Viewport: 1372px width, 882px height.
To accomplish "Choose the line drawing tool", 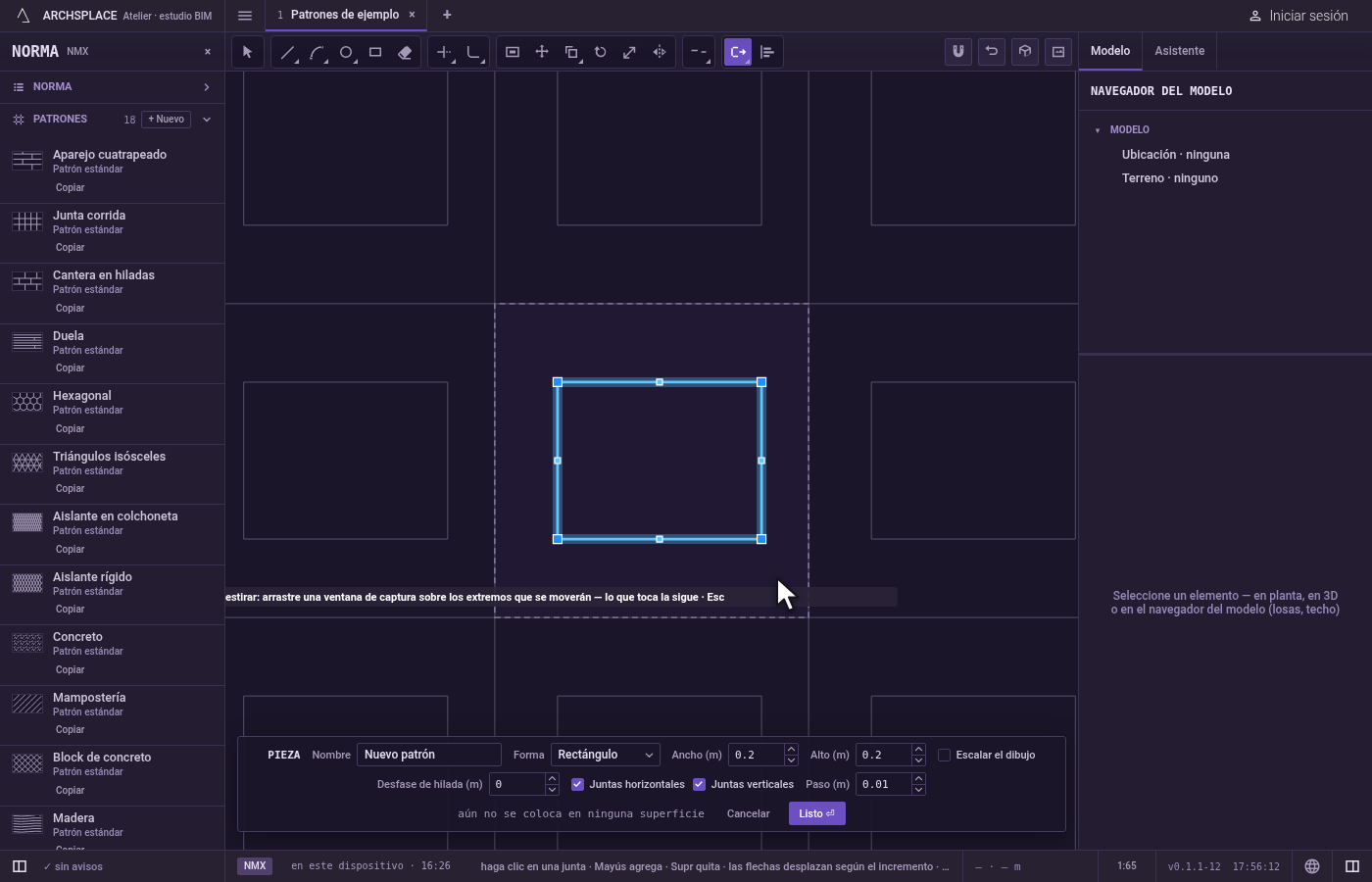I will (x=287, y=52).
